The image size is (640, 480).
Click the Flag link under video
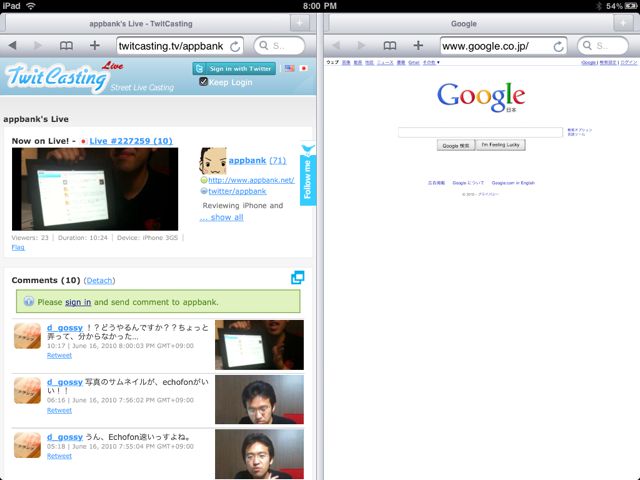[18, 247]
